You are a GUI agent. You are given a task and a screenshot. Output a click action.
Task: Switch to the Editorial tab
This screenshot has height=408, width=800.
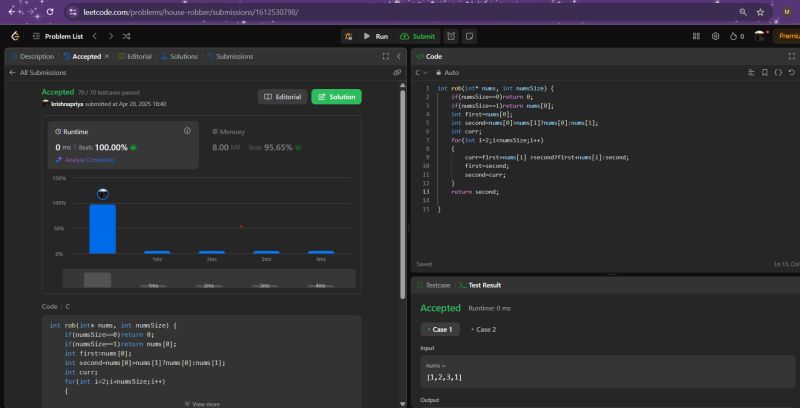(x=135, y=57)
